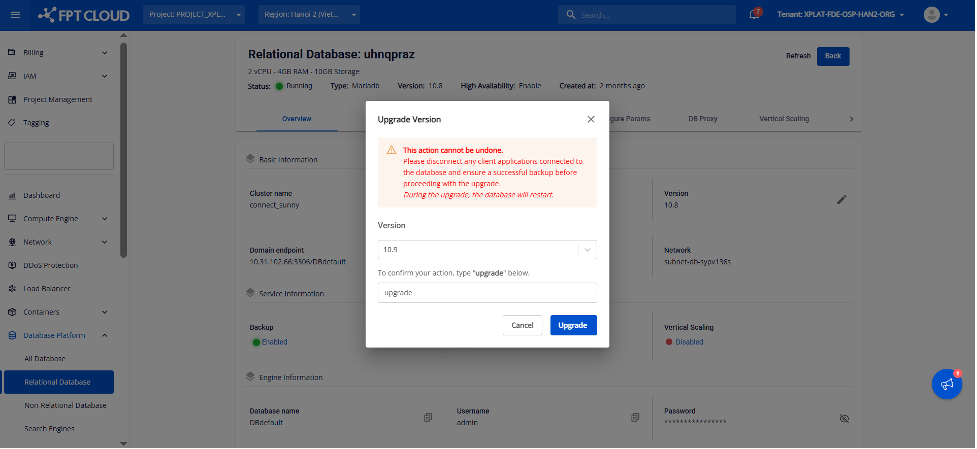This screenshot has height=449, width=977.
Task: Click the upgrade confirmation text field
Action: tap(487, 292)
